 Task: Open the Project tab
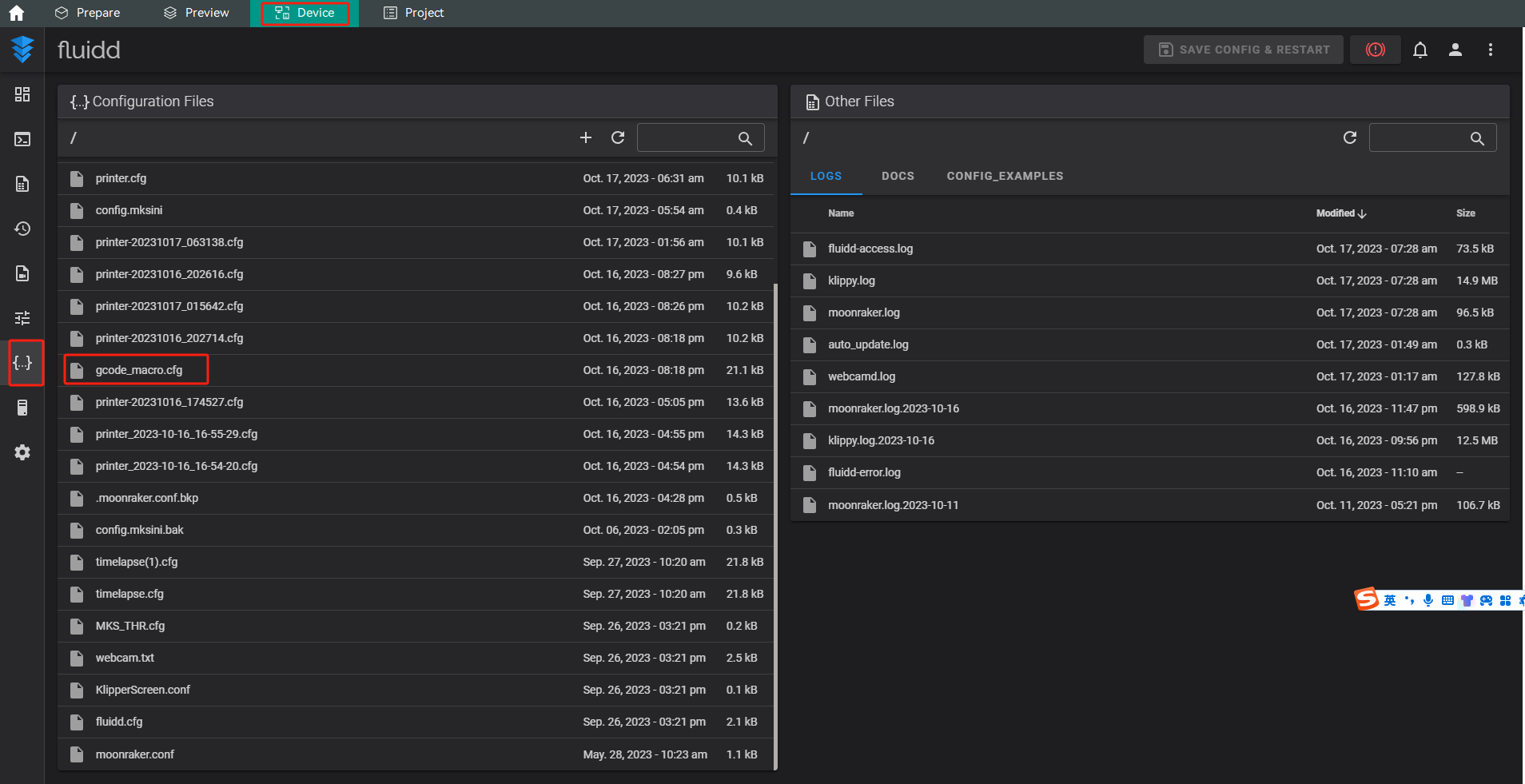pos(413,13)
